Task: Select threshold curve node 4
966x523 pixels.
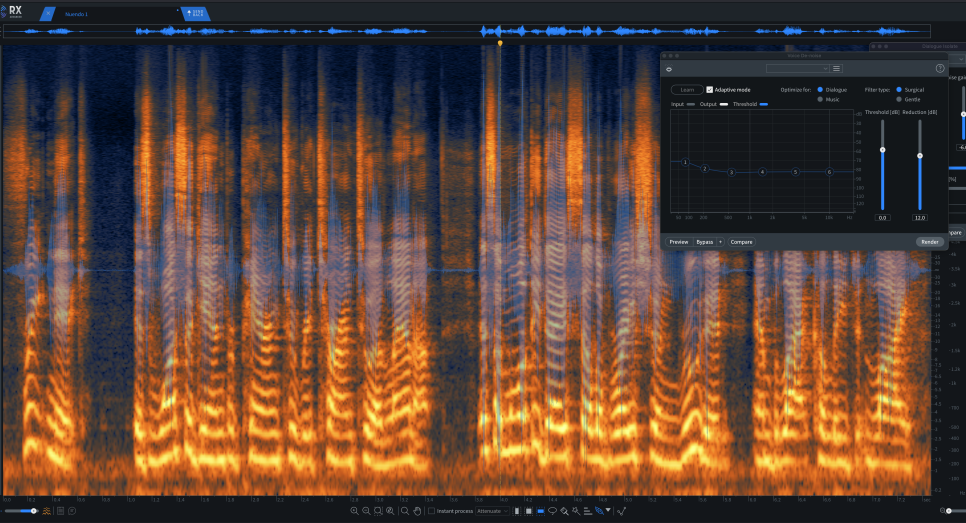Action: point(762,172)
